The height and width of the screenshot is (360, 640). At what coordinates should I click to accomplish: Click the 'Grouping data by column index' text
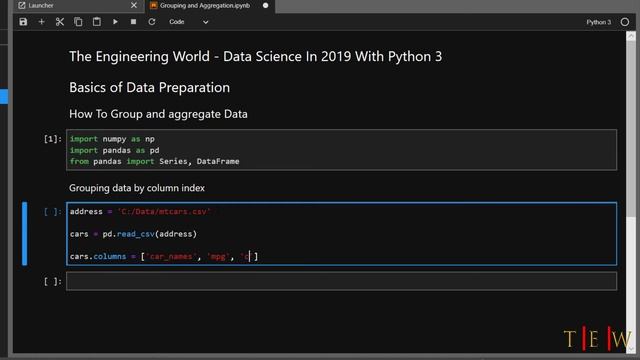pos(137,188)
